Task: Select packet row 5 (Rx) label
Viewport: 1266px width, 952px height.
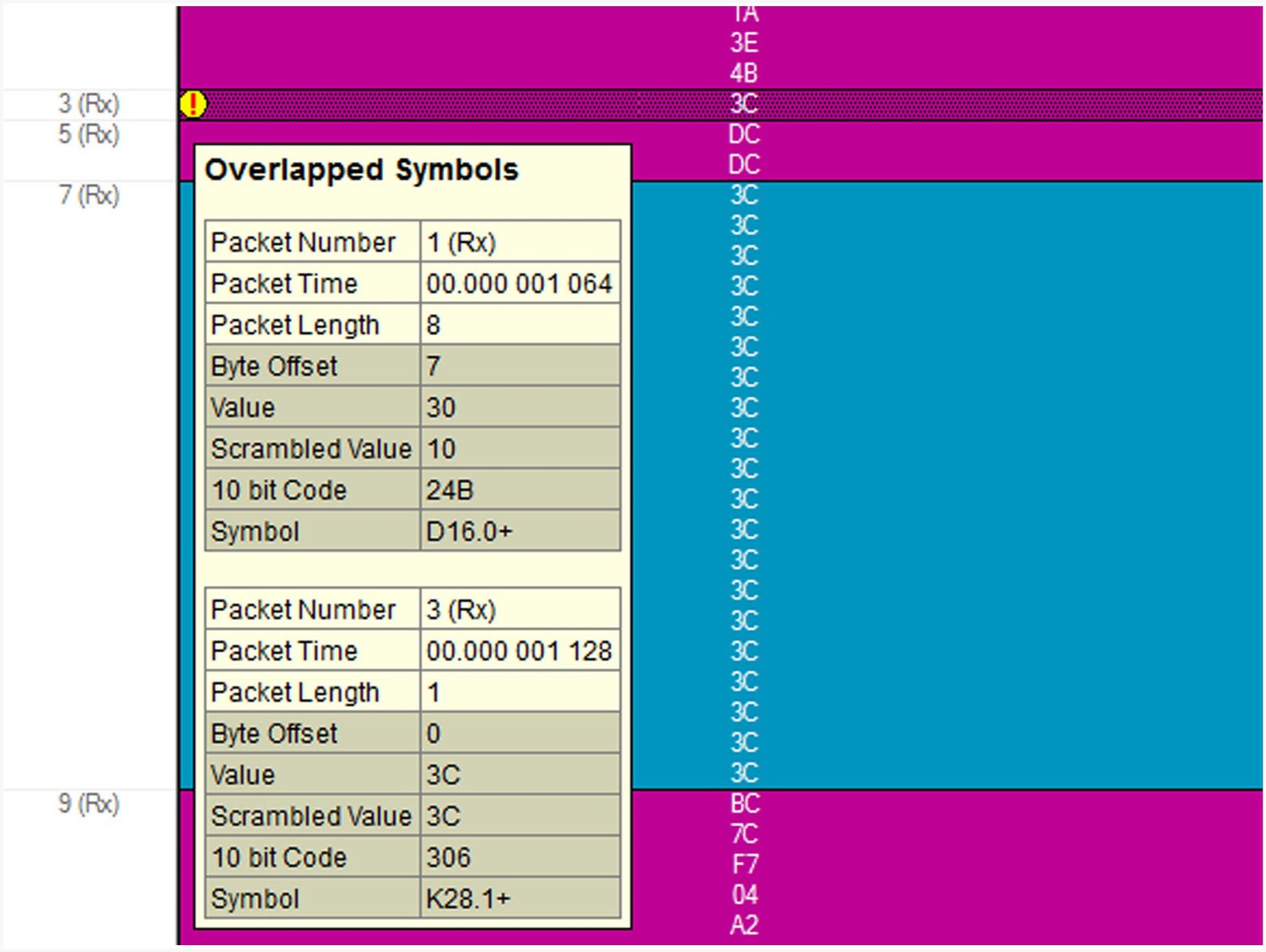Action: point(89,134)
